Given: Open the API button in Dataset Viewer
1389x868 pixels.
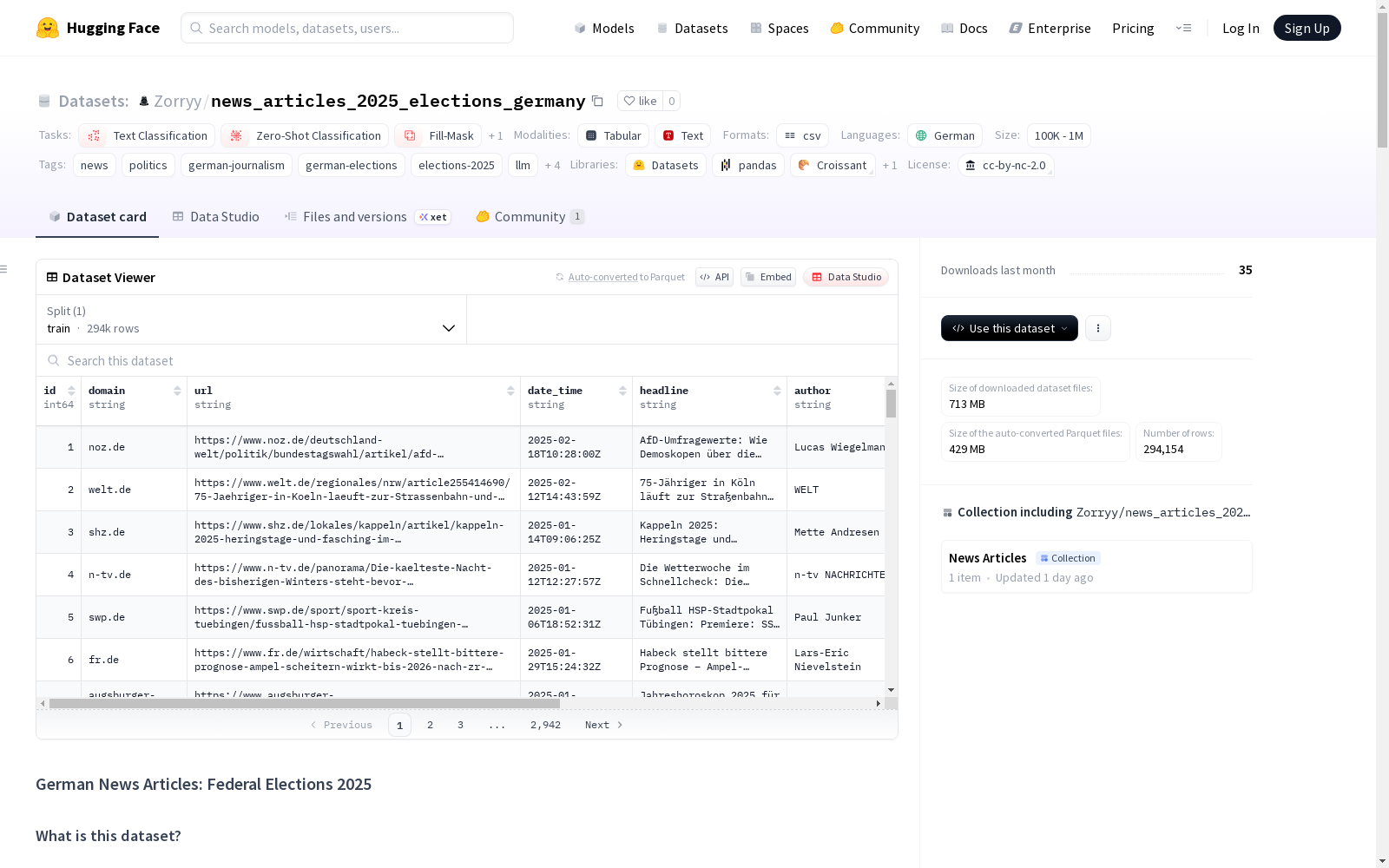Looking at the screenshot, I should (714, 277).
